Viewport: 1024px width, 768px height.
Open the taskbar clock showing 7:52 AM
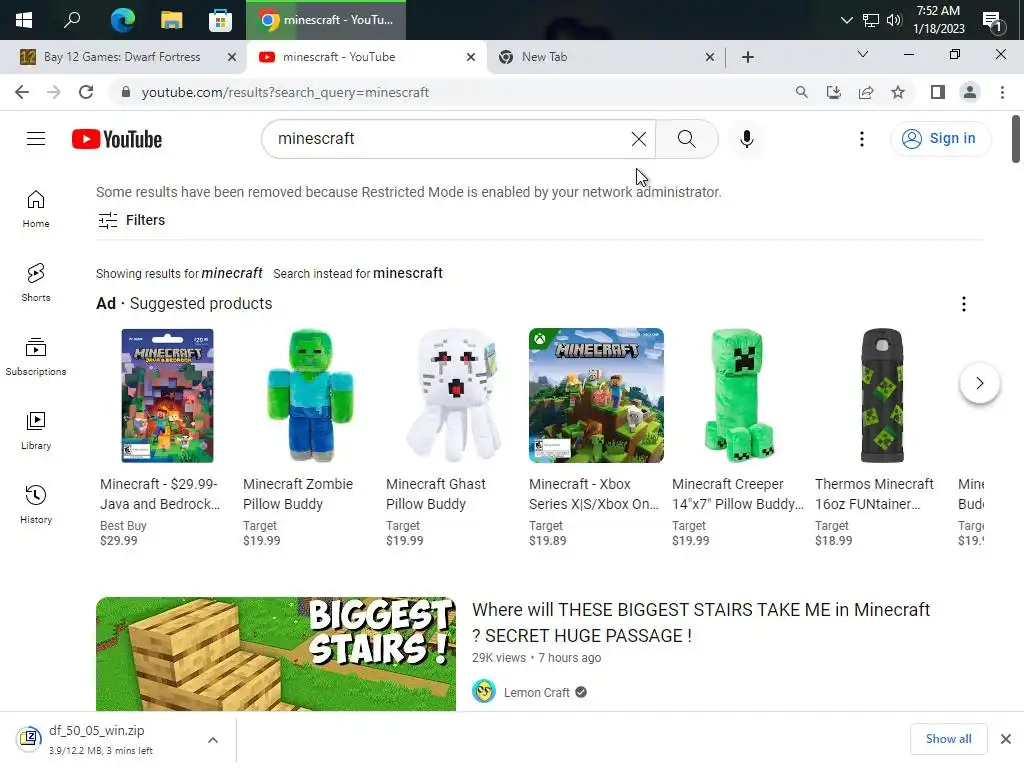(938, 20)
